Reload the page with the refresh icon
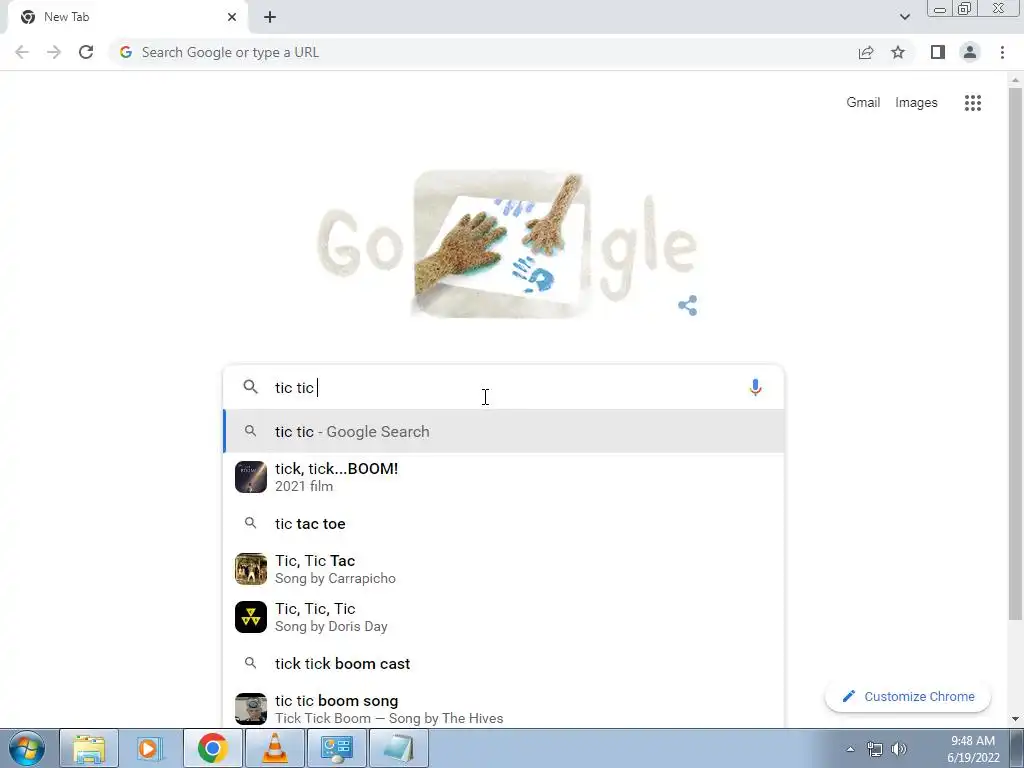The height and width of the screenshot is (768, 1024). pyautogui.click(x=86, y=52)
